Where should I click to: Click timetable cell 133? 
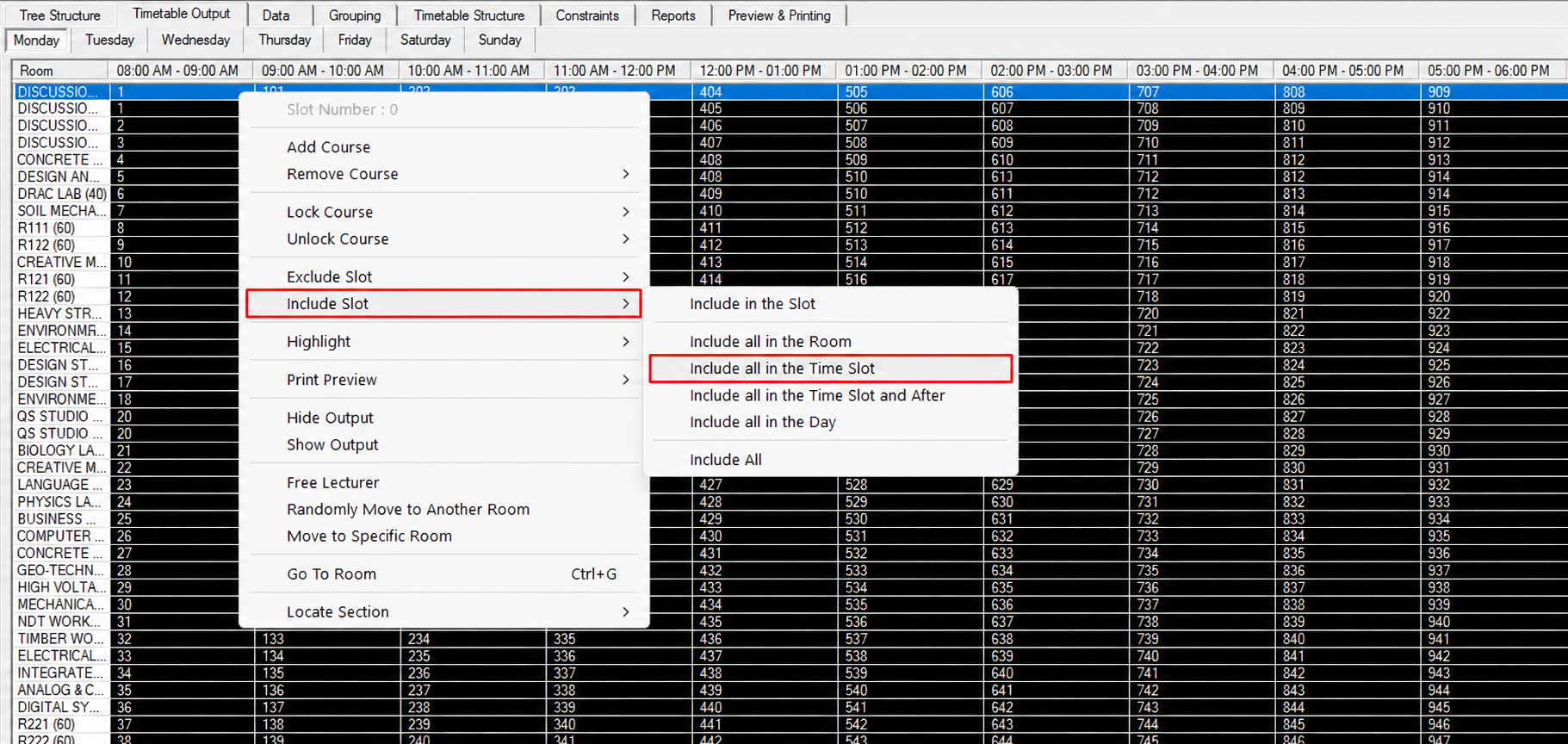pos(327,639)
